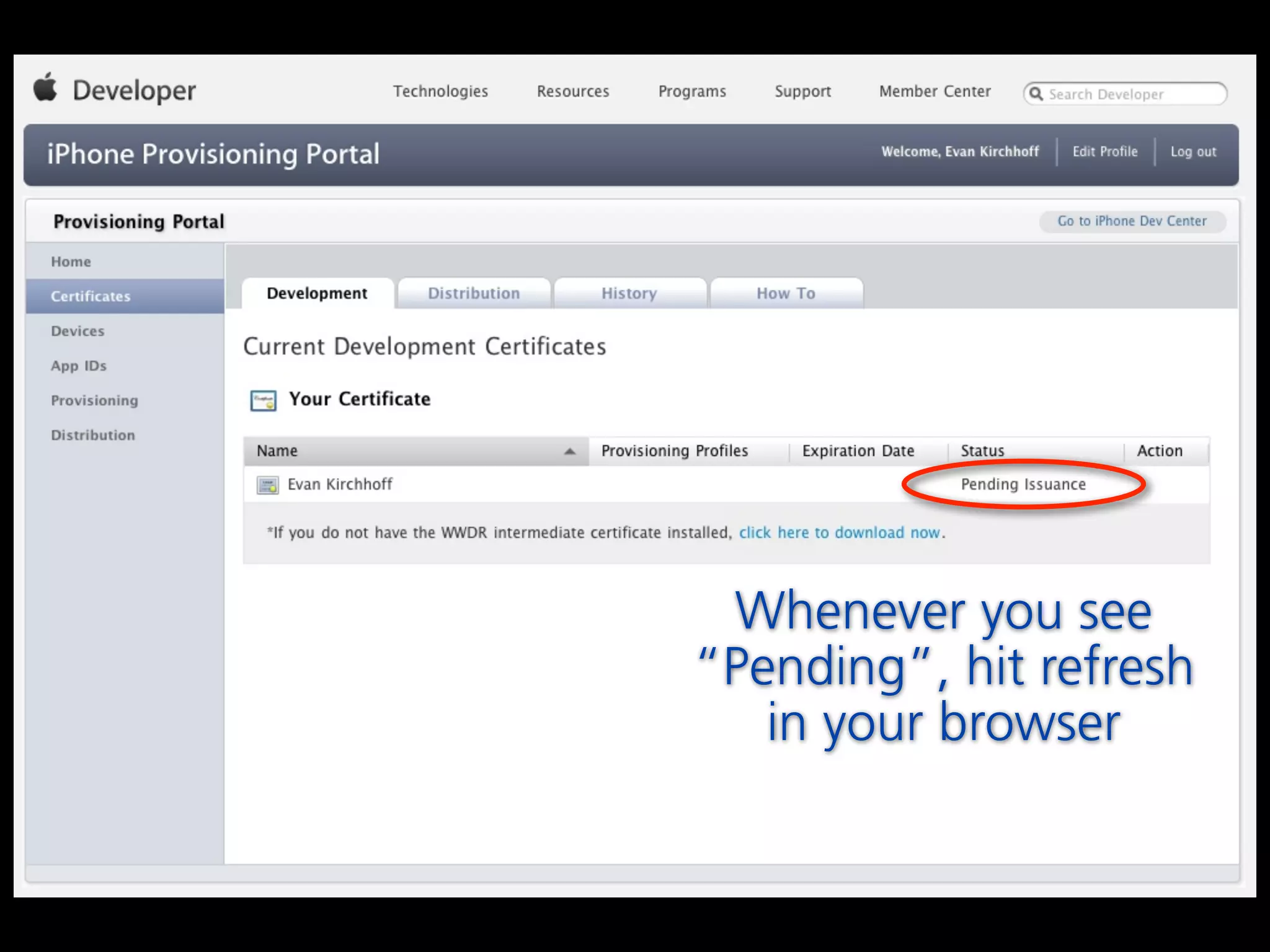
Task: Switch to the Distribution tab
Action: point(474,293)
